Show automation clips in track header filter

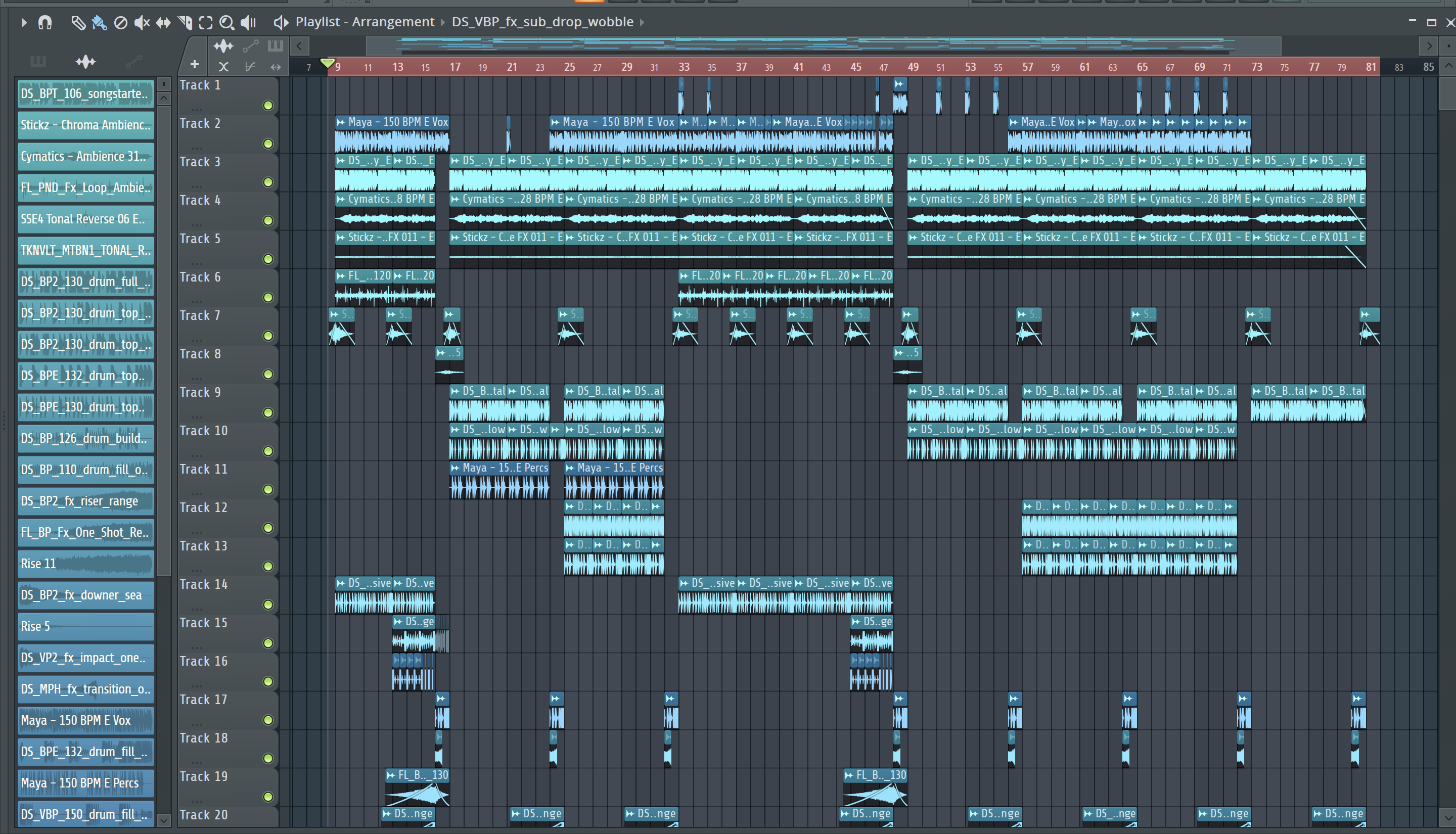coord(250,46)
